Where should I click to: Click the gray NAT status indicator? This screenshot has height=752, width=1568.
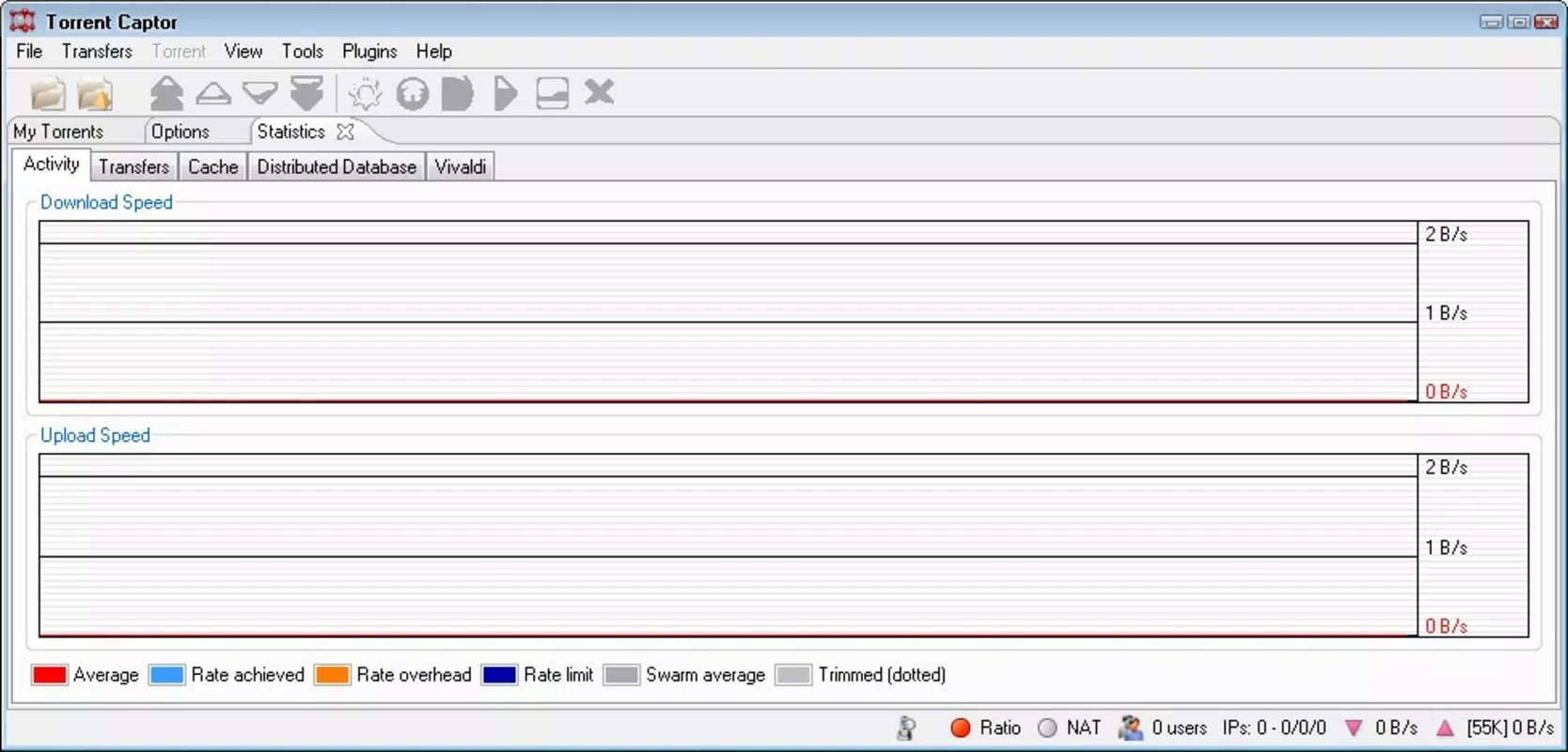coord(1047,728)
